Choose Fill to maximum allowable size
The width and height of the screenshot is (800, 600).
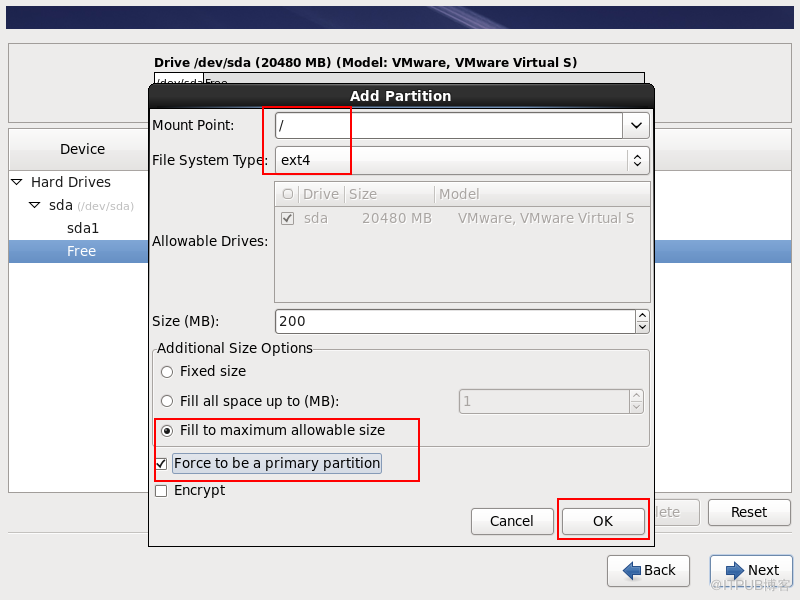[x=167, y=430]
